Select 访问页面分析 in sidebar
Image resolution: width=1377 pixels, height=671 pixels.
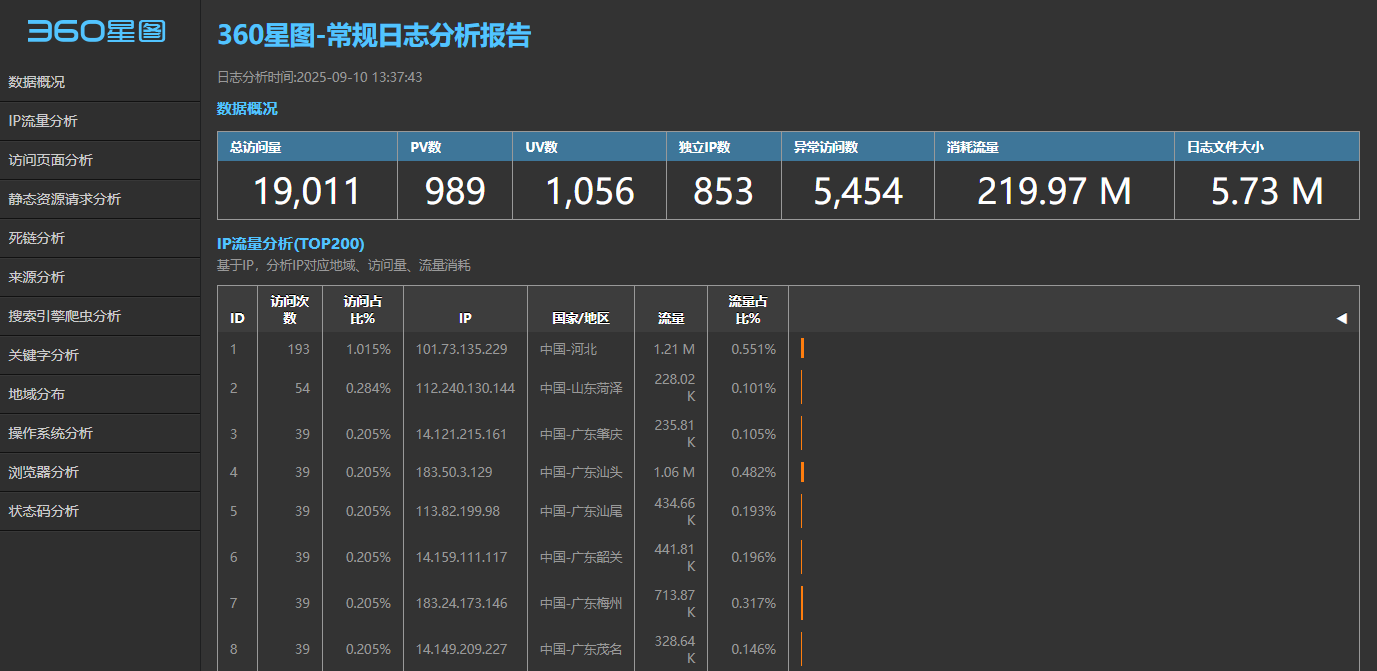click(x=100, y=160)
